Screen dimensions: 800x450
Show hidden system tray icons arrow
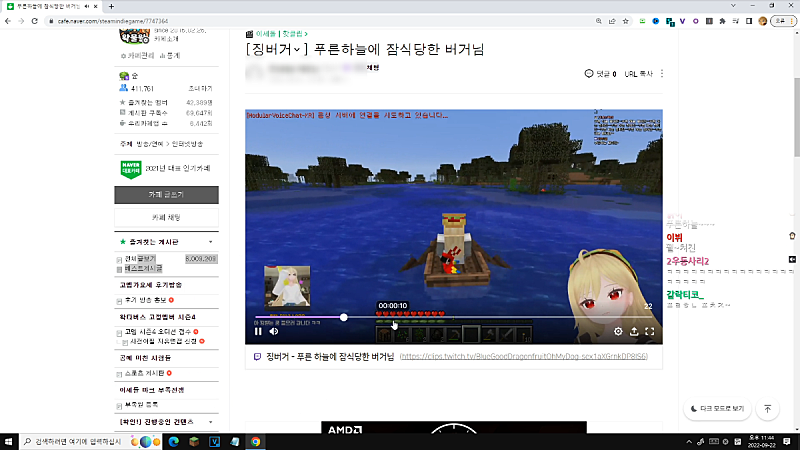click(x=689, y=441)
